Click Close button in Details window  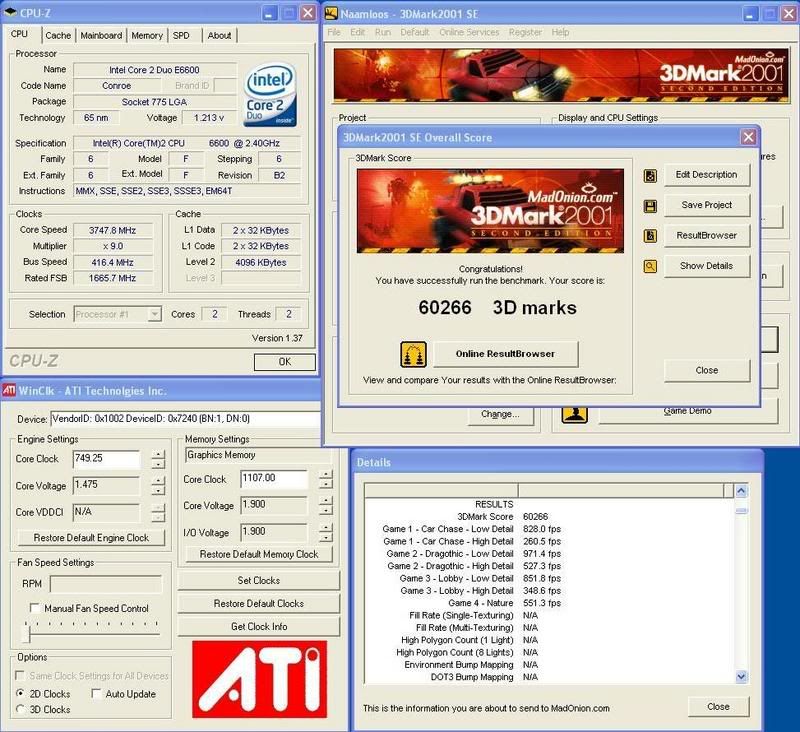(718, 706)
